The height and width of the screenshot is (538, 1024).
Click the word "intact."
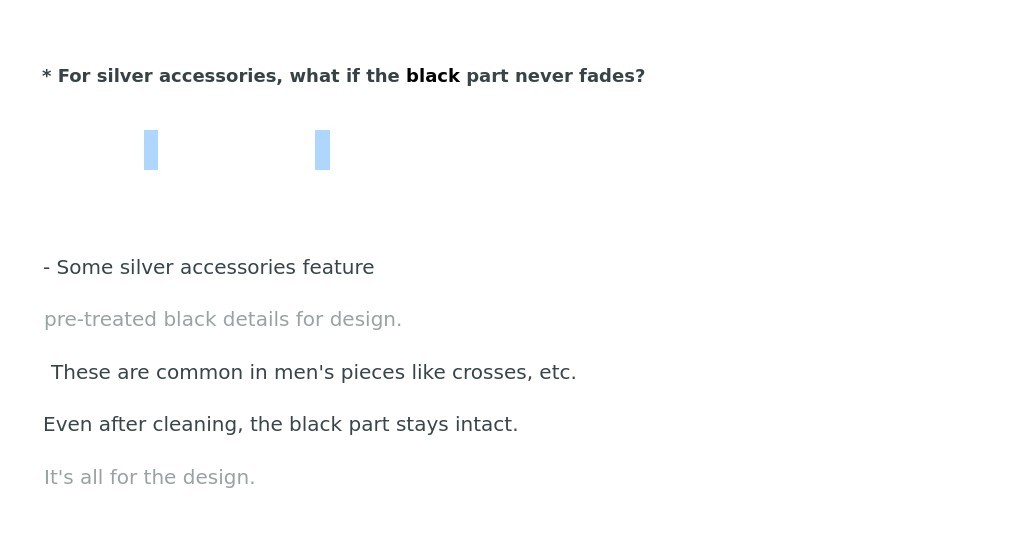486,425
